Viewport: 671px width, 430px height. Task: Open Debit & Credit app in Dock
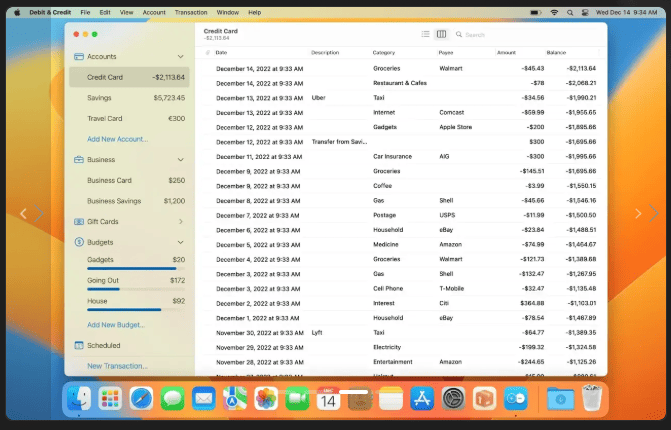click(516, 399)
